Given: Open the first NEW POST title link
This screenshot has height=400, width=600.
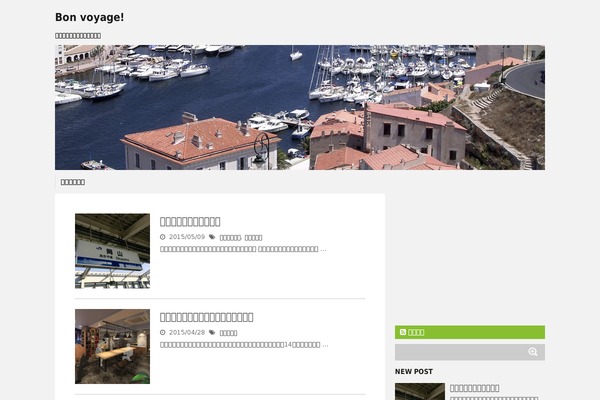Looking at the screenshot, I should (x=474, y=388).
